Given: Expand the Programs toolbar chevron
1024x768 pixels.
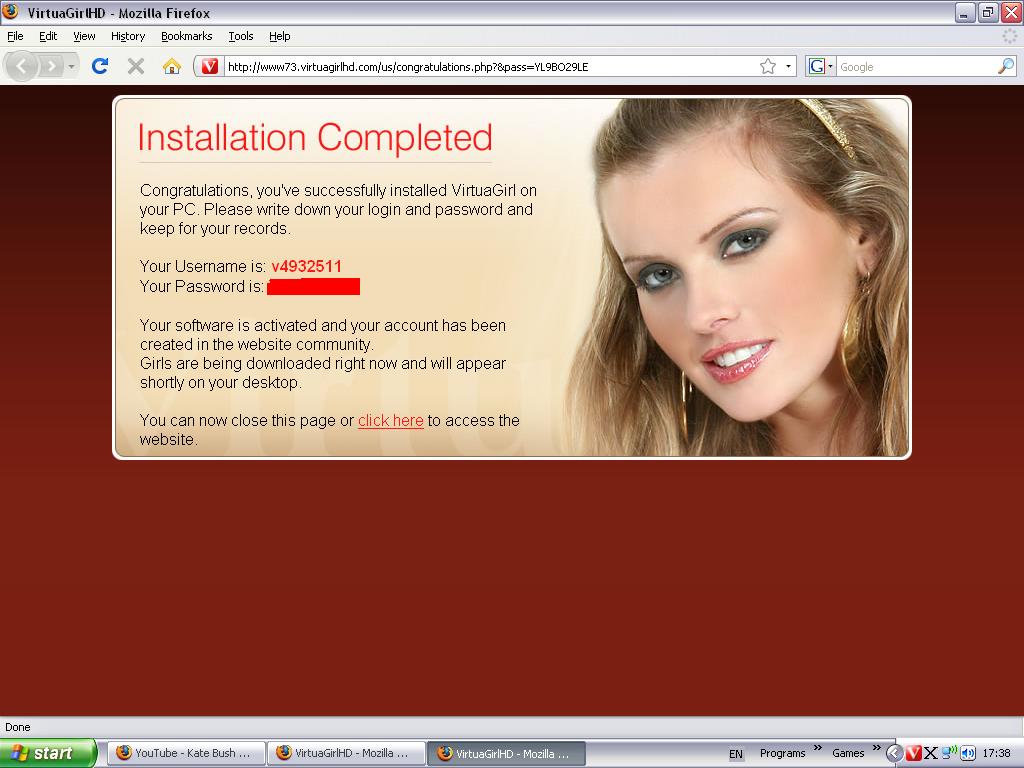Looking at the screenshot, I should pyautogui.click(x=817, y=748).
